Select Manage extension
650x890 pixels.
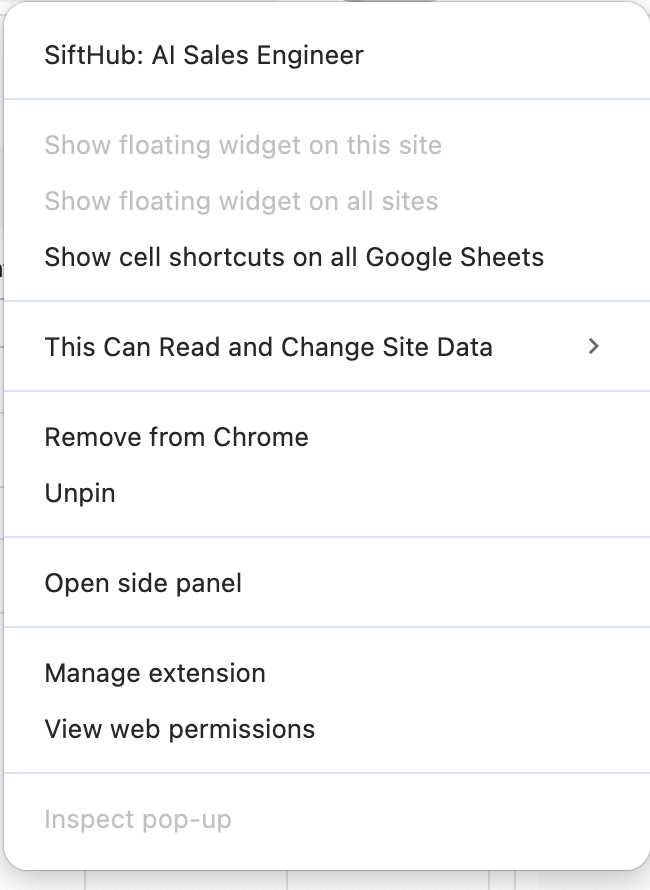tap(155, 673)
